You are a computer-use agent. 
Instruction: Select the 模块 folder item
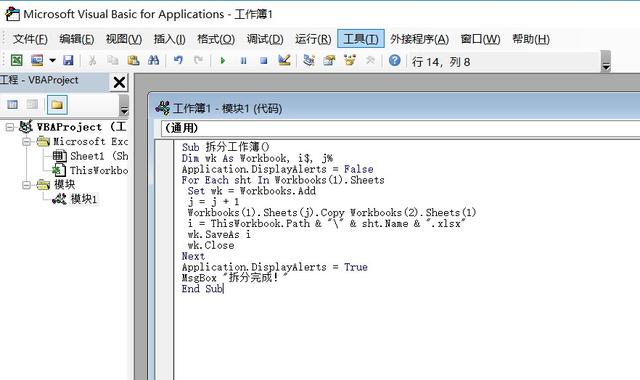click(x=64, y=184)
